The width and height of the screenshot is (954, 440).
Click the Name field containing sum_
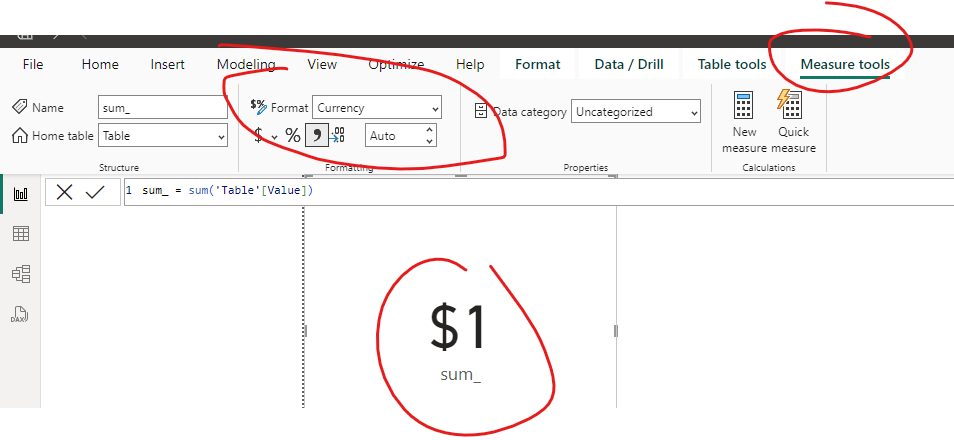click(162, 108)
